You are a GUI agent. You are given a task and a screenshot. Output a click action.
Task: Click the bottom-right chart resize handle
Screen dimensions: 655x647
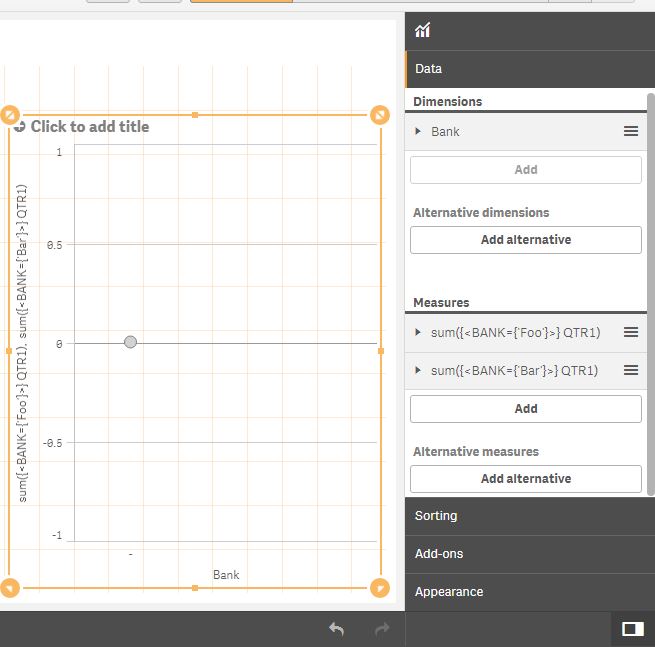click(380, 588)
